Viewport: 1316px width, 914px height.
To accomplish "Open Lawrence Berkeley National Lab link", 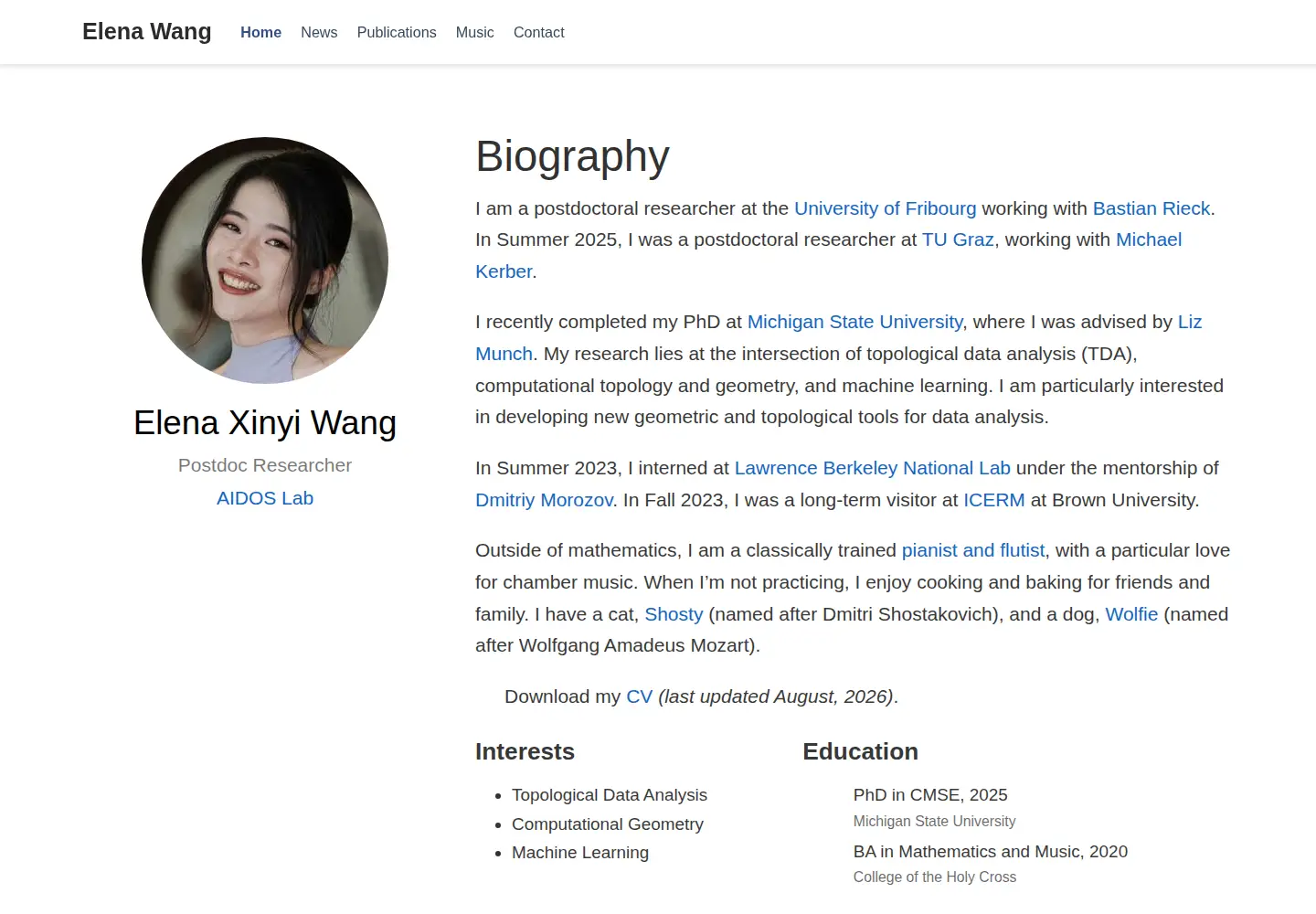I will [873, 468].
